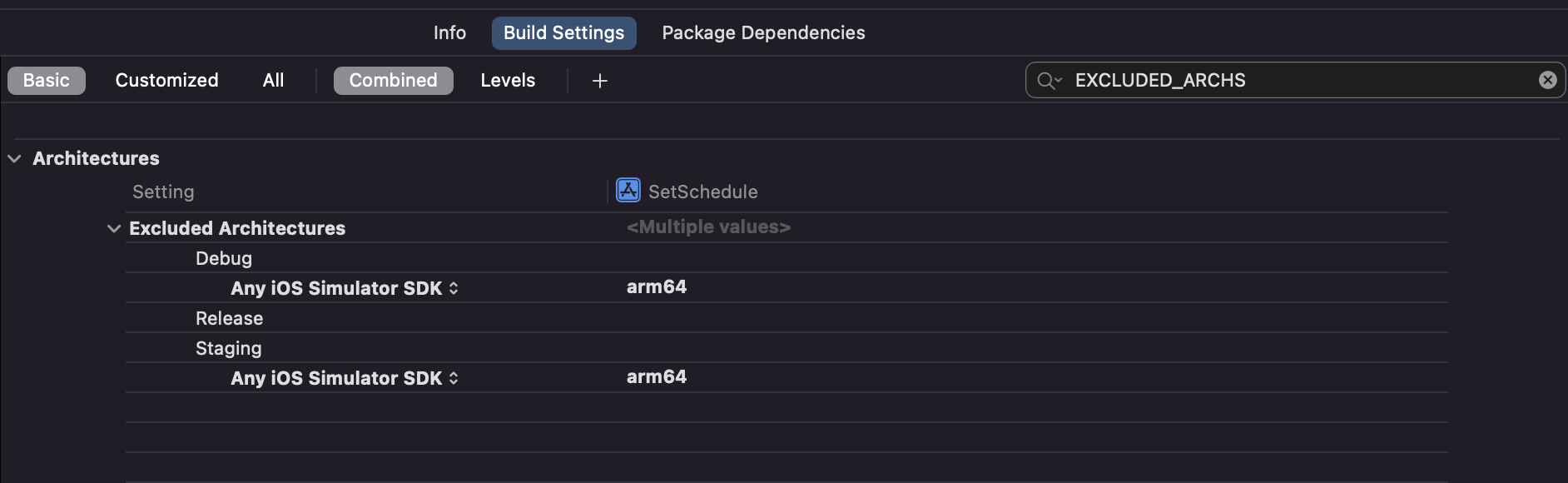
Task: Switch to Levels view
Action: point(508,81)
